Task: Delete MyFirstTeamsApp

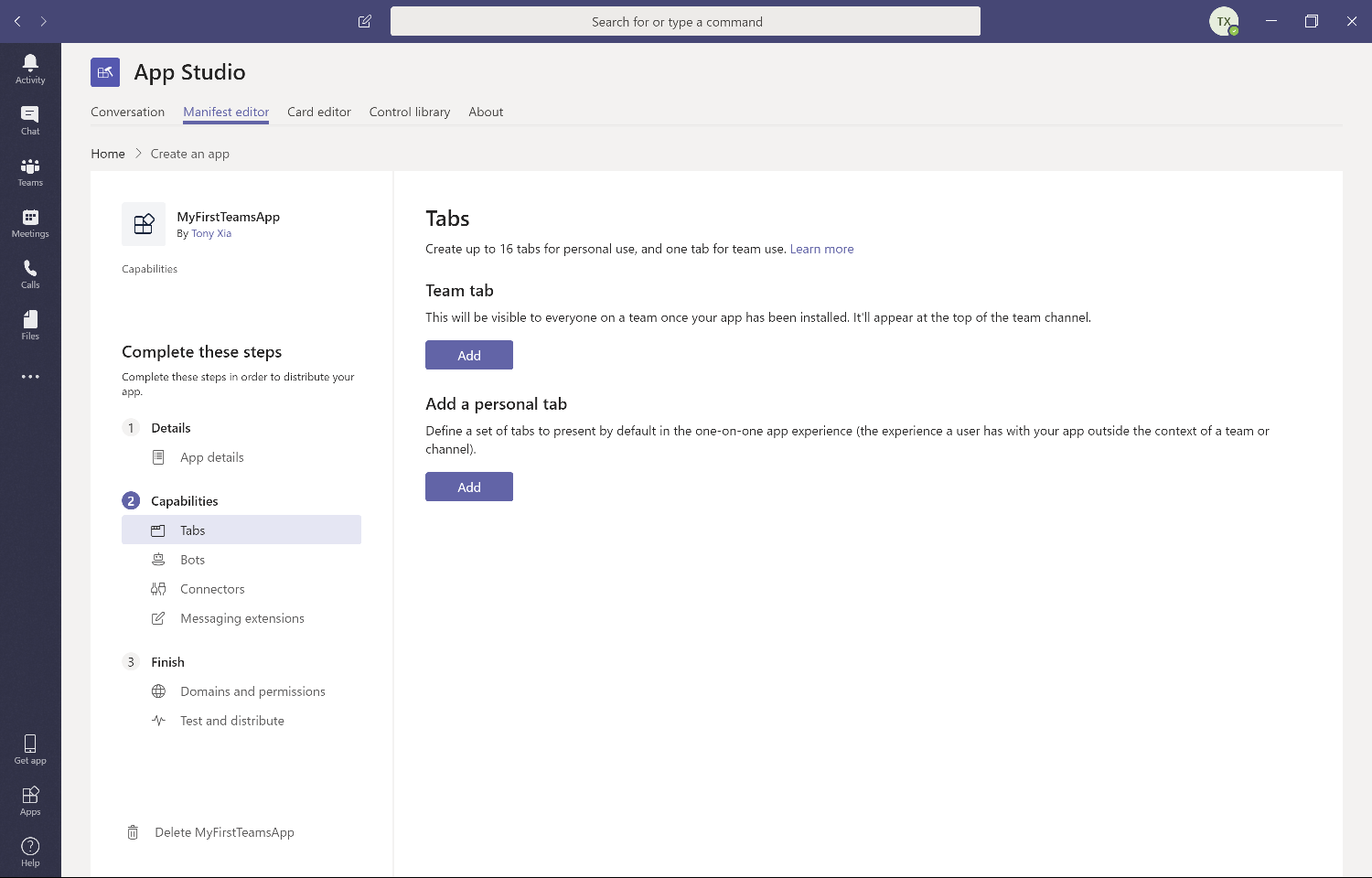Action: 224,832
